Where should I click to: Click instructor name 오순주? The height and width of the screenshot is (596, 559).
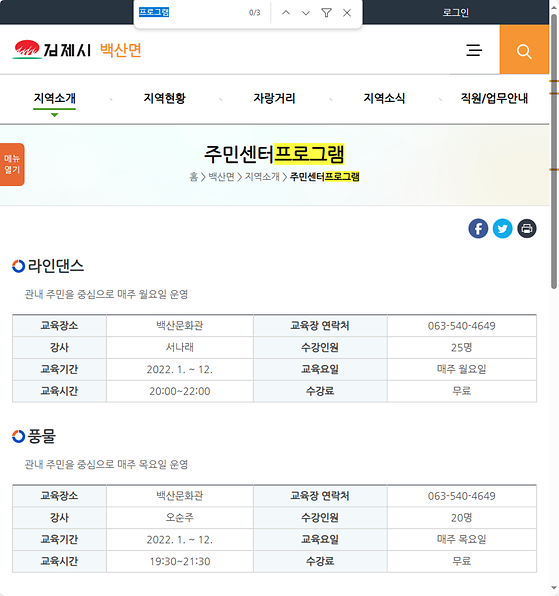pyautogui.click(x=180, y=518)
